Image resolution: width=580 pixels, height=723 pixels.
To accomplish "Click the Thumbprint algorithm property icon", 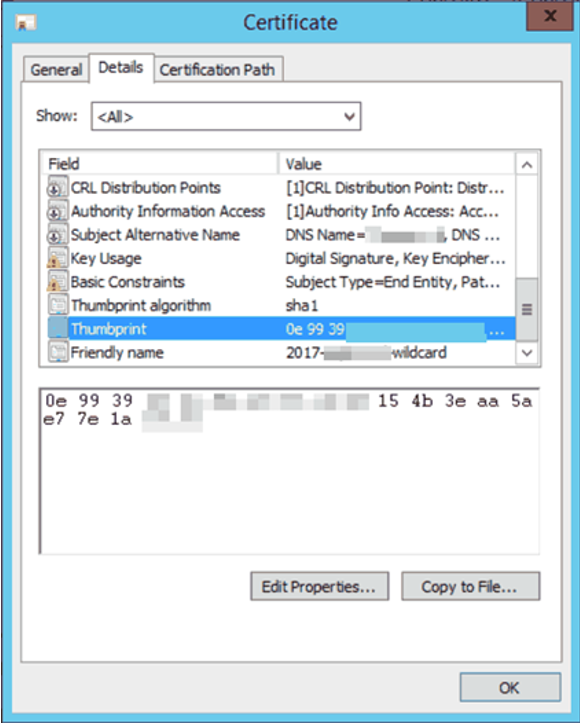I will (58, 305).
